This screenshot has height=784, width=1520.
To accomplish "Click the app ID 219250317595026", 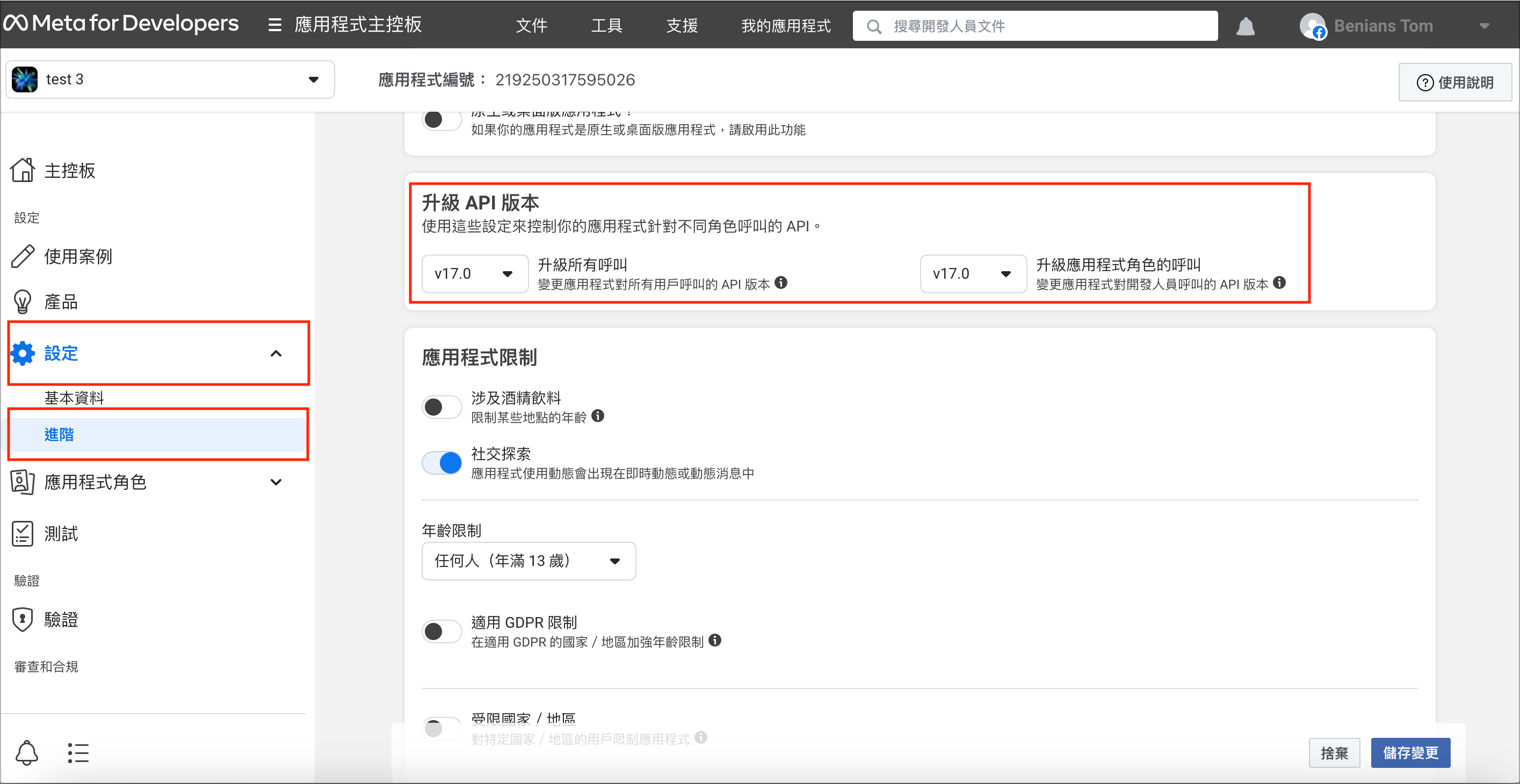I will coord(564,79).
